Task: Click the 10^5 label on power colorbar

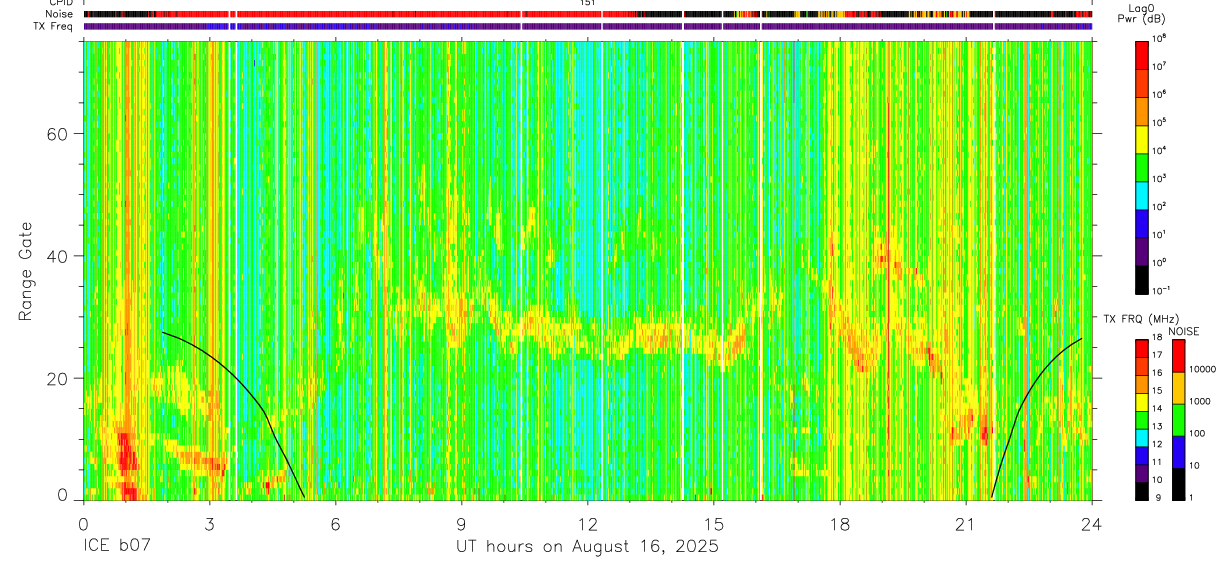Action: [x=1160, y=121]
